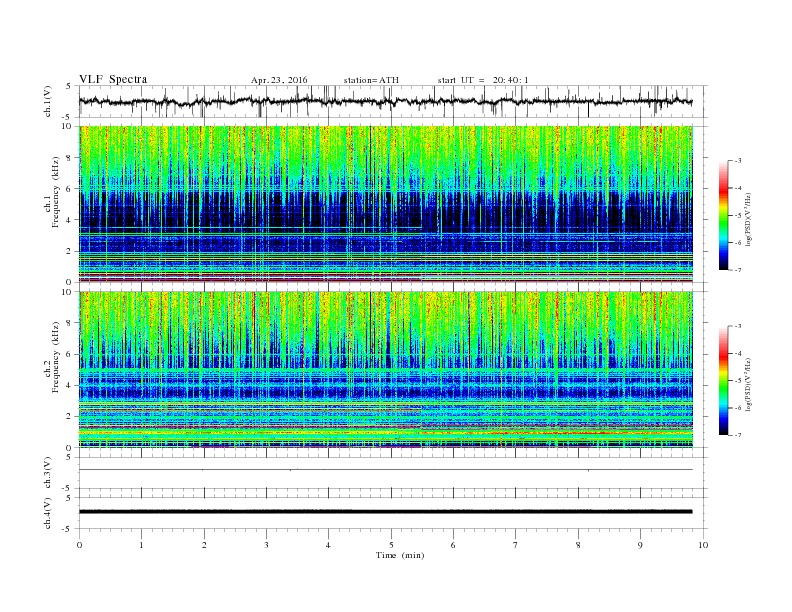Click the ch.4 thick voltage trace
Screen dimensions: 792x612
(386, 512)
